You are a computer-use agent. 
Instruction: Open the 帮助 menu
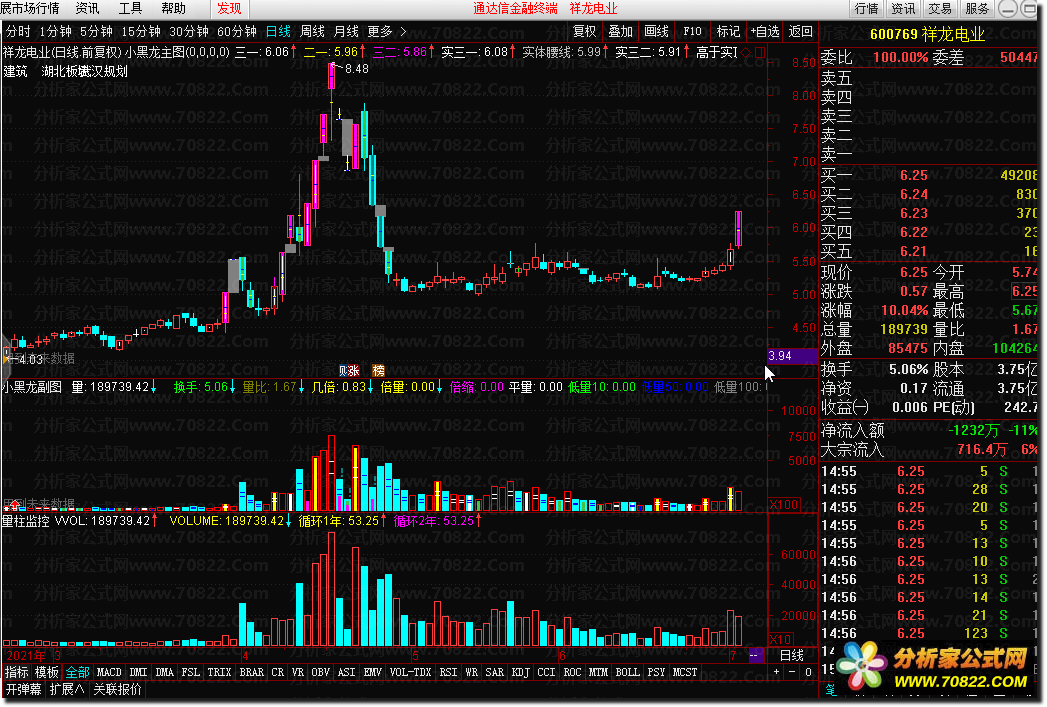[173, 8]
